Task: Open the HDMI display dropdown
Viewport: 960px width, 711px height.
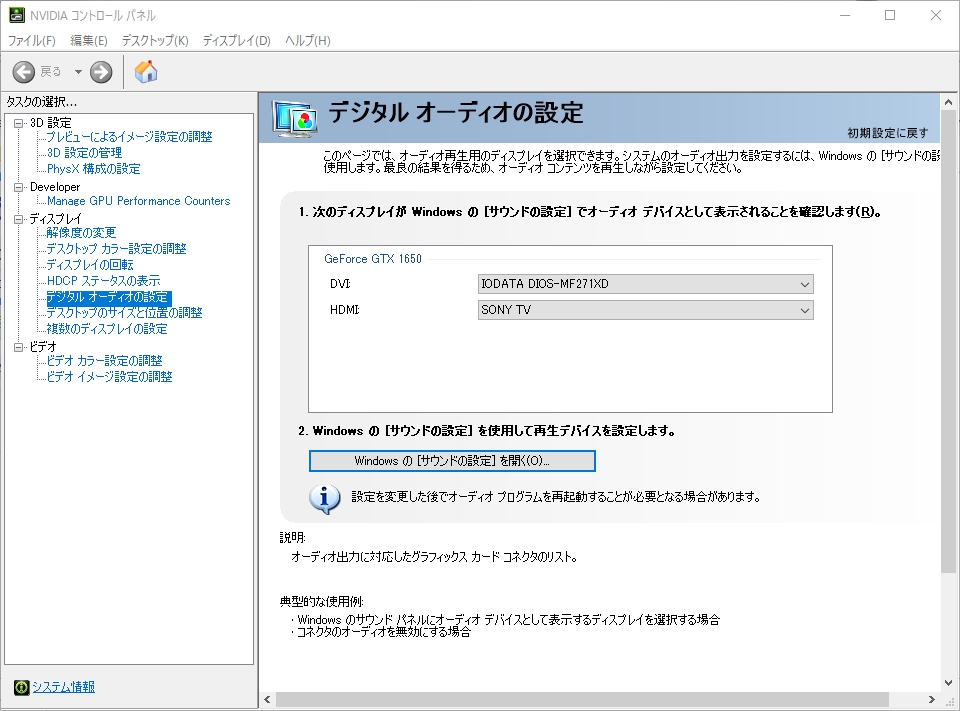Action: pyautogui.click(x=645, y=310)
